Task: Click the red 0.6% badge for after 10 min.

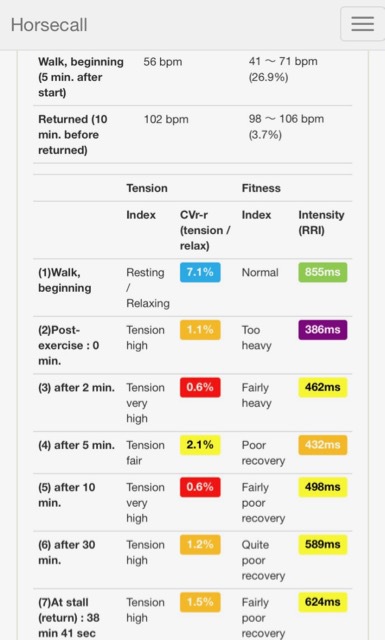Action: coord(200,487)
